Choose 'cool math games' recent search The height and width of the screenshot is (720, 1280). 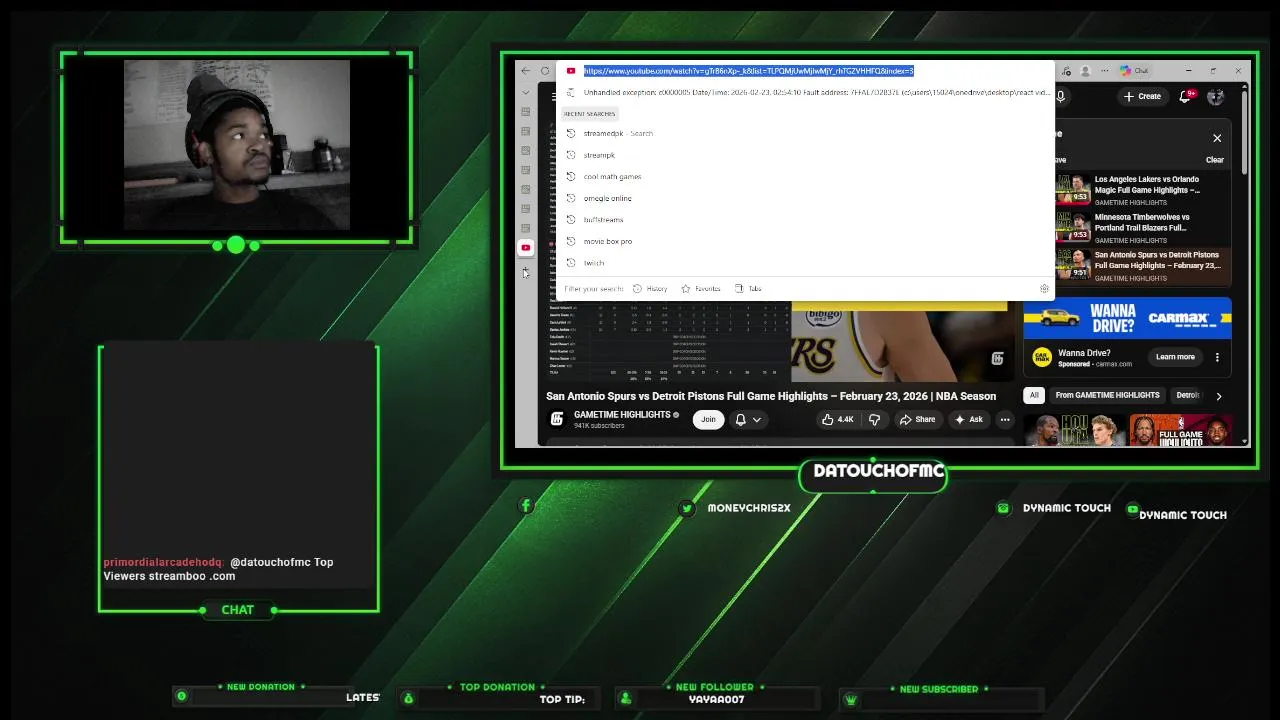click(x=805, y=176)
